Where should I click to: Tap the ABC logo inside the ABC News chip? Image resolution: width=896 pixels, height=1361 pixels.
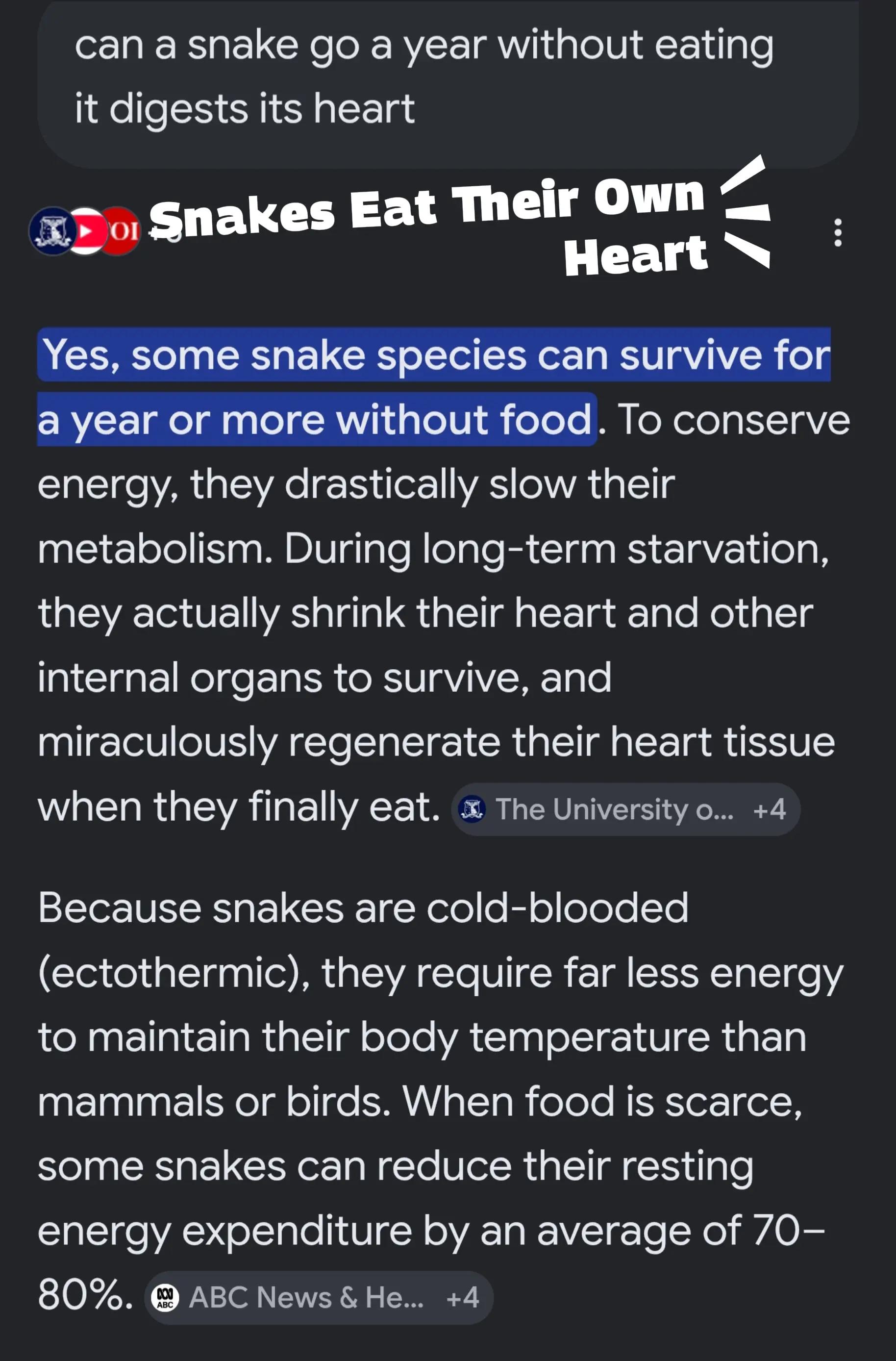[165, 1298]
